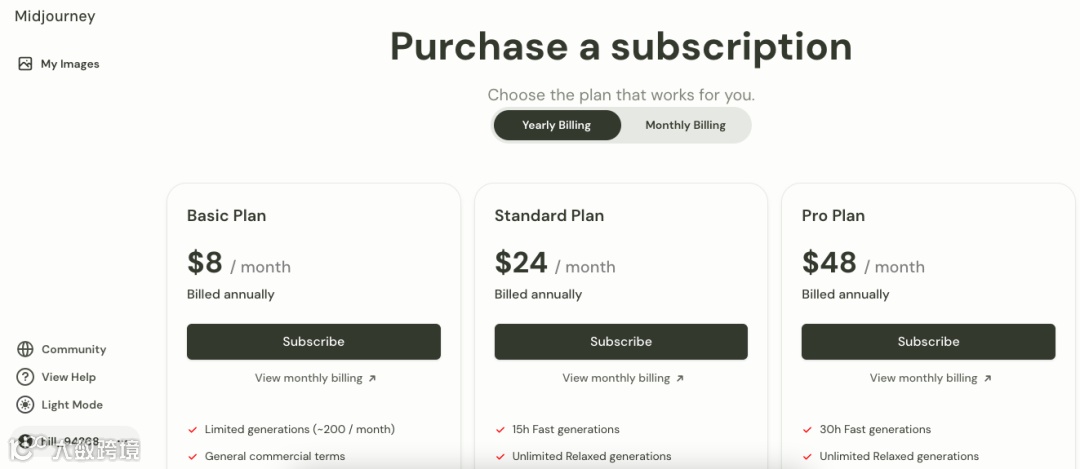View monthly billing for Standard Plan
Screen dimensions: 1080x469
[616, 378]
